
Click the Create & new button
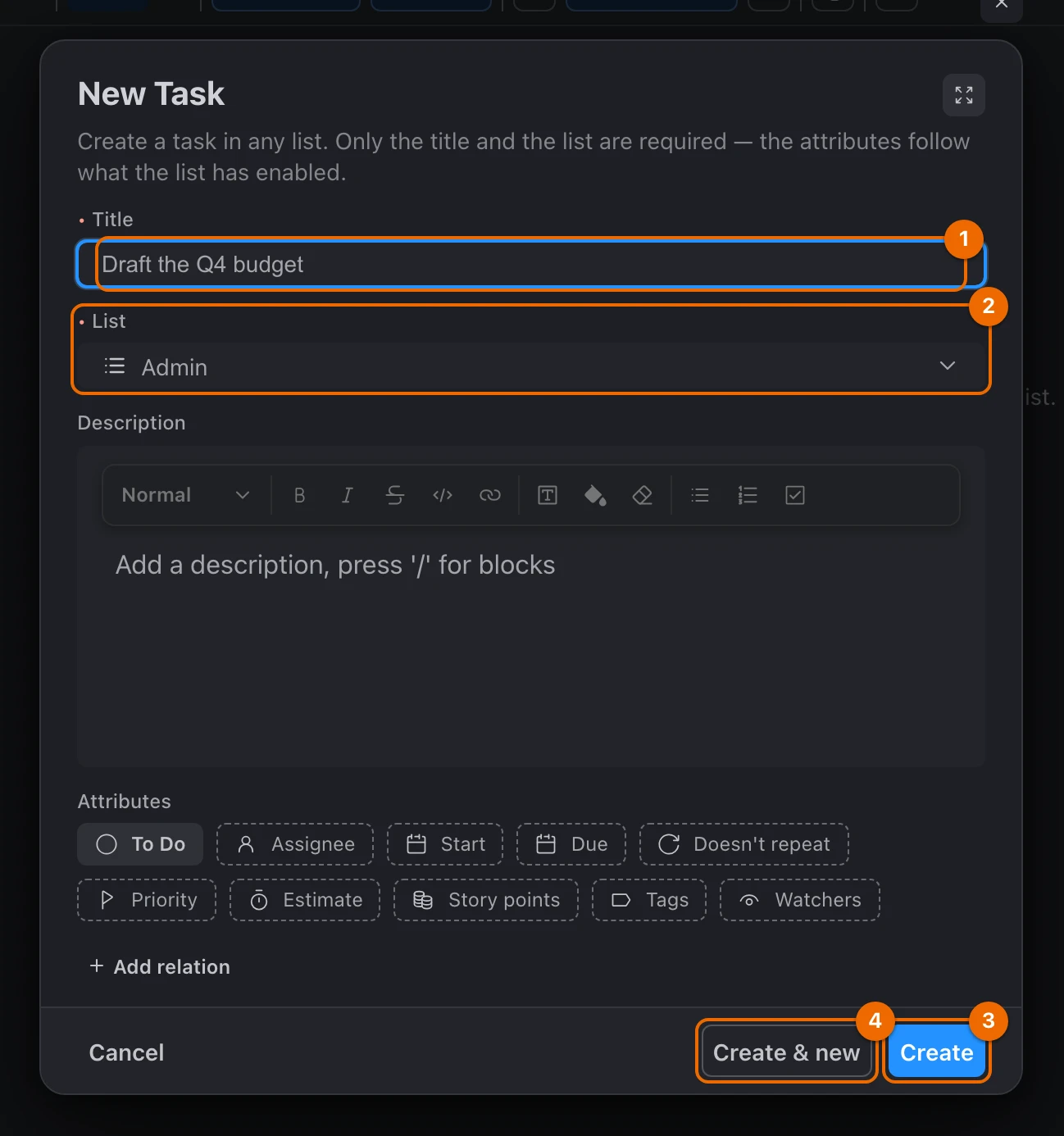786,1052
